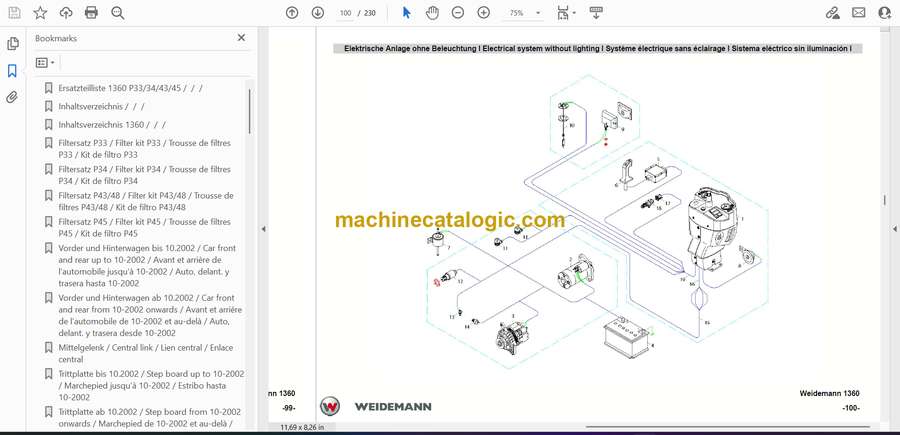Activate the hand pan tool
Image resolution: width=900 pixels, height=435 pixels.
click(432, 13)
